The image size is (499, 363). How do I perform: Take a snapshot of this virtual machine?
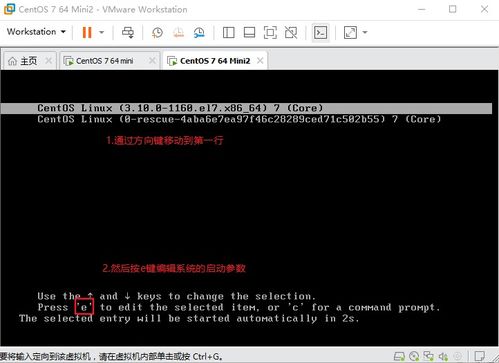pos(157,32)
